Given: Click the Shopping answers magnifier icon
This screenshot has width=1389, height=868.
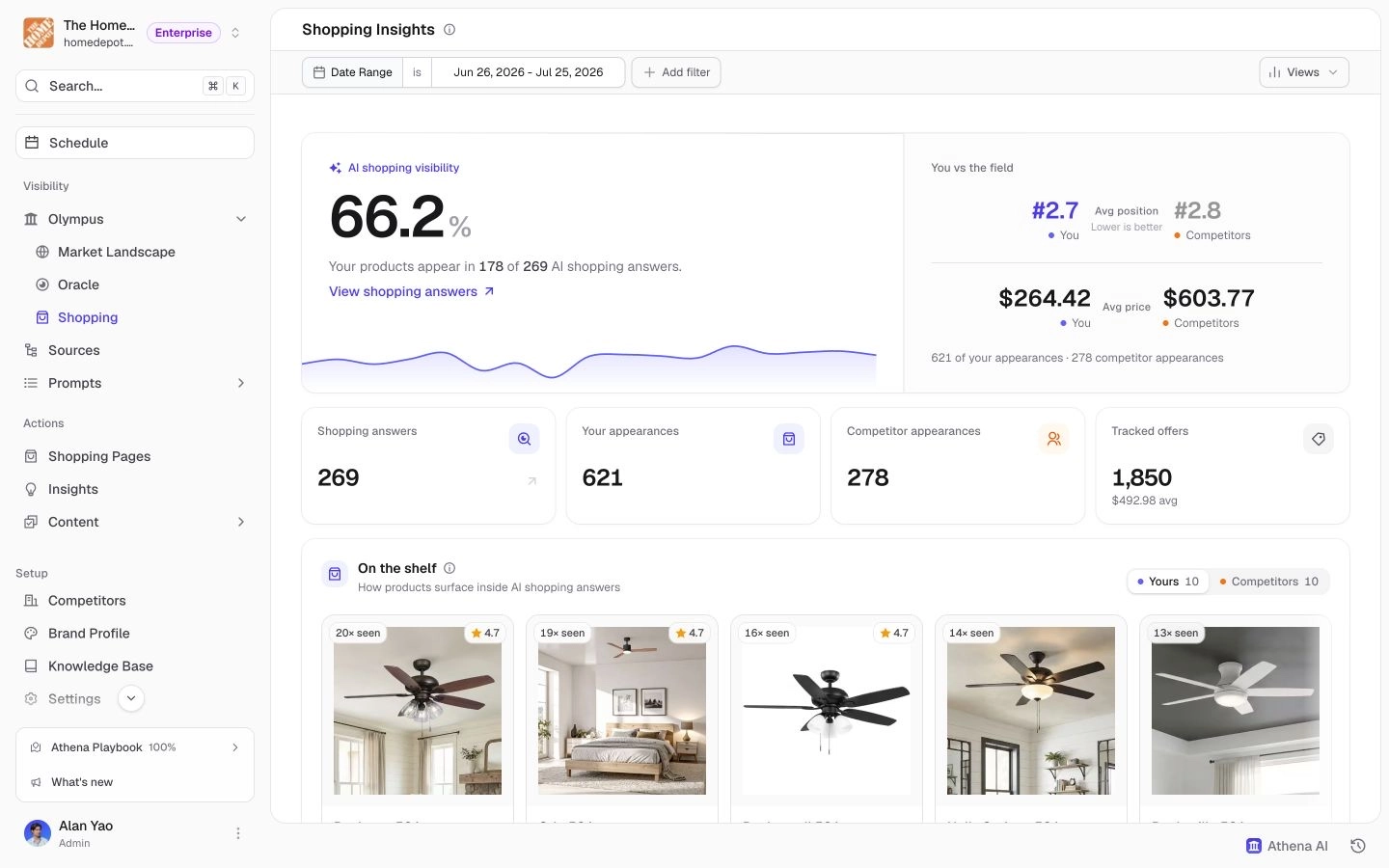Looking at the screenshot, I should (524, 439).
